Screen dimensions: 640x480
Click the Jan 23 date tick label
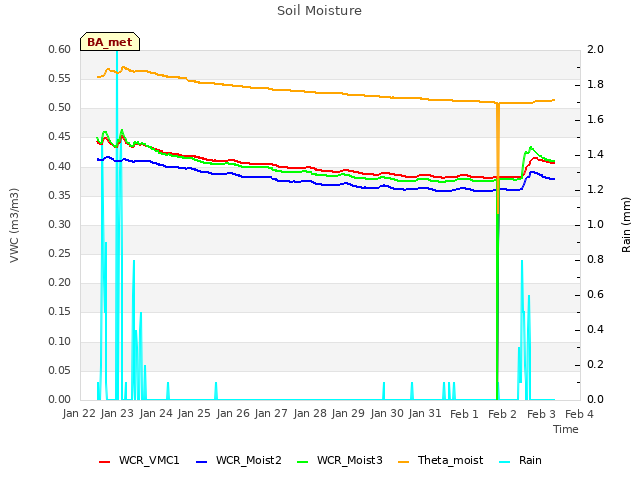click(x=117, y=414)
